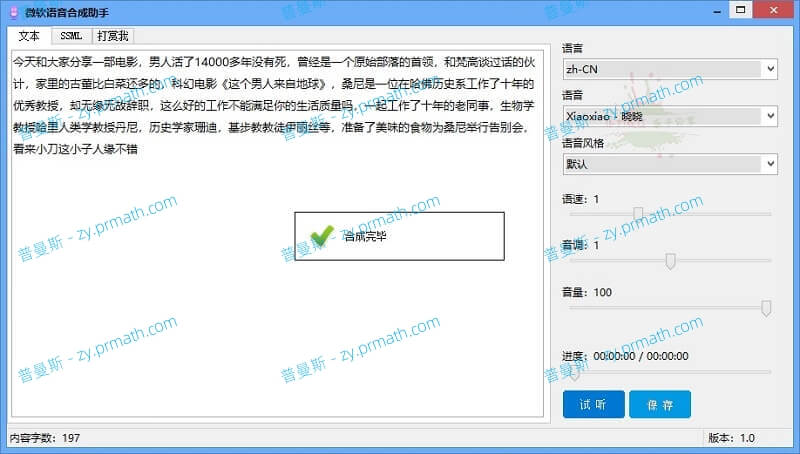Expand the 语言 zh-CN dropdown
The width and height of the screenshot is (800, 454).
(x=670, y=69)
